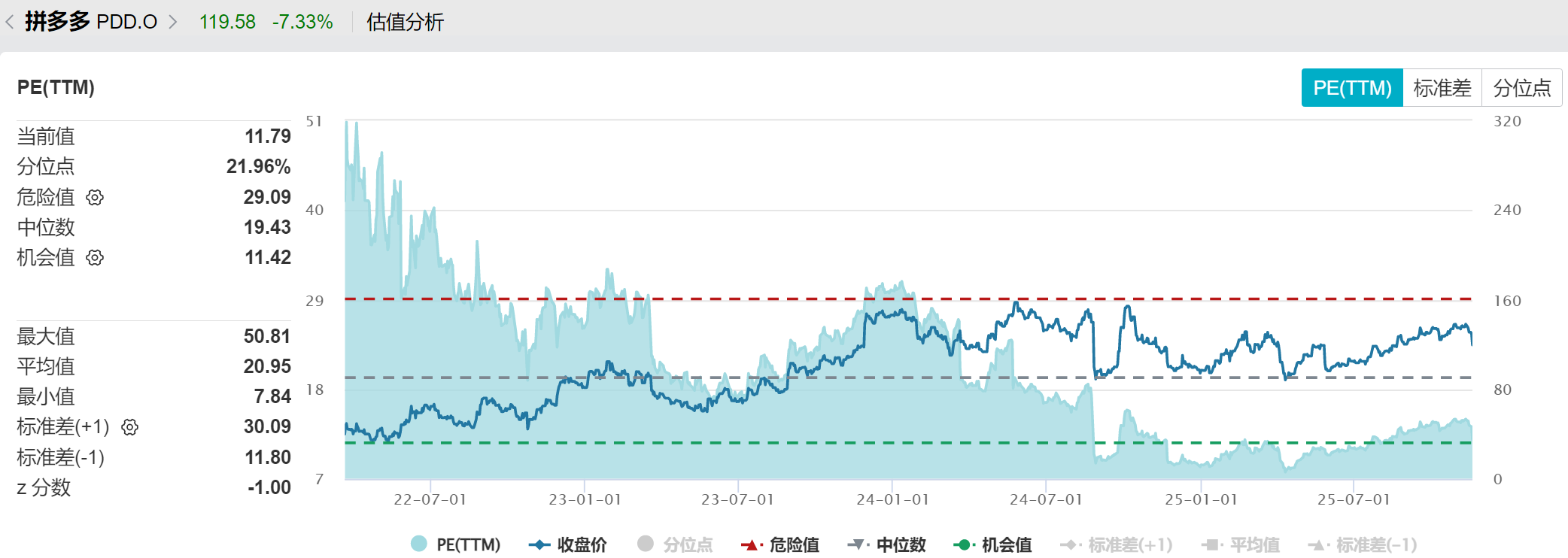Toggle the PE(TTM) legend series
The height and width of the screenshot is (558, 1568).
tap(455, 544)
